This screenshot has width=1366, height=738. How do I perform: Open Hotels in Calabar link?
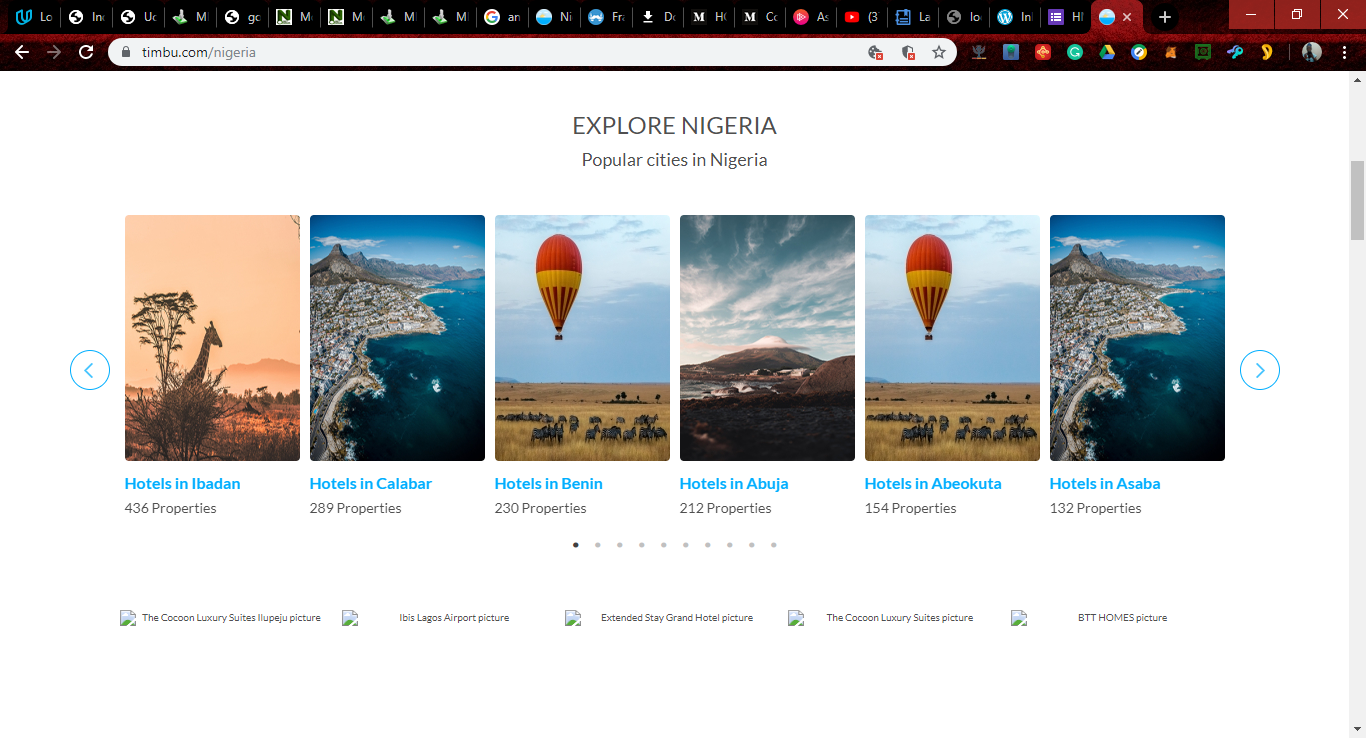[x=370, y=483]
